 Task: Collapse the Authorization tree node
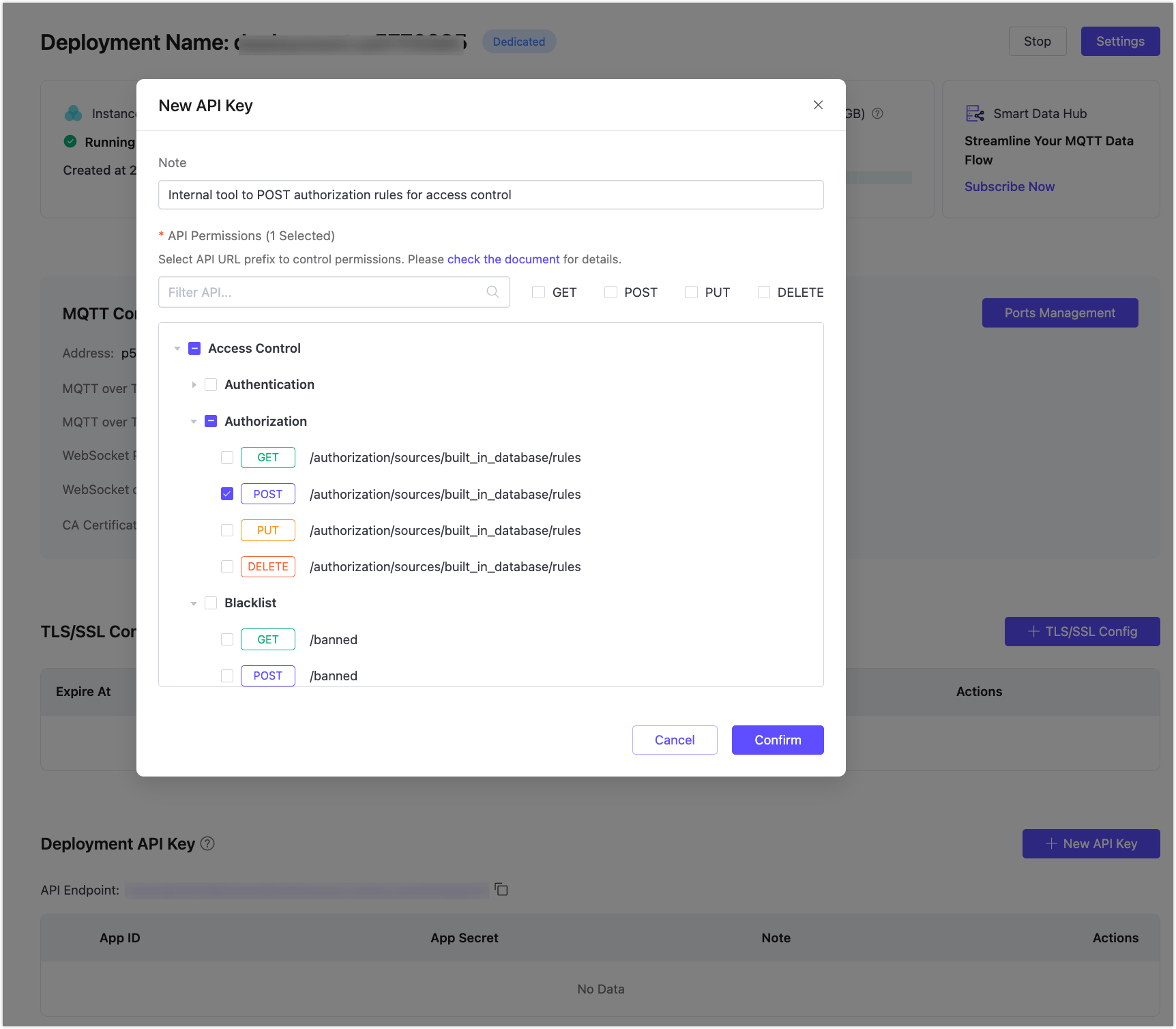click(194, 422)
